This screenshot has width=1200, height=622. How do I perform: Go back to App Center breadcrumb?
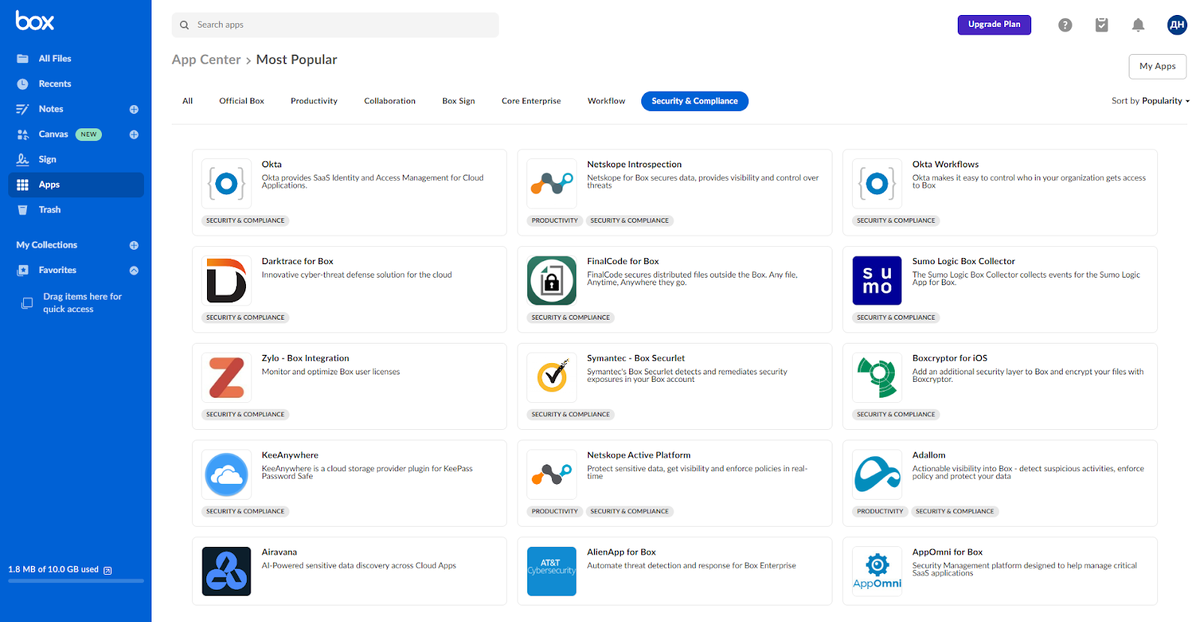point(206,60)
